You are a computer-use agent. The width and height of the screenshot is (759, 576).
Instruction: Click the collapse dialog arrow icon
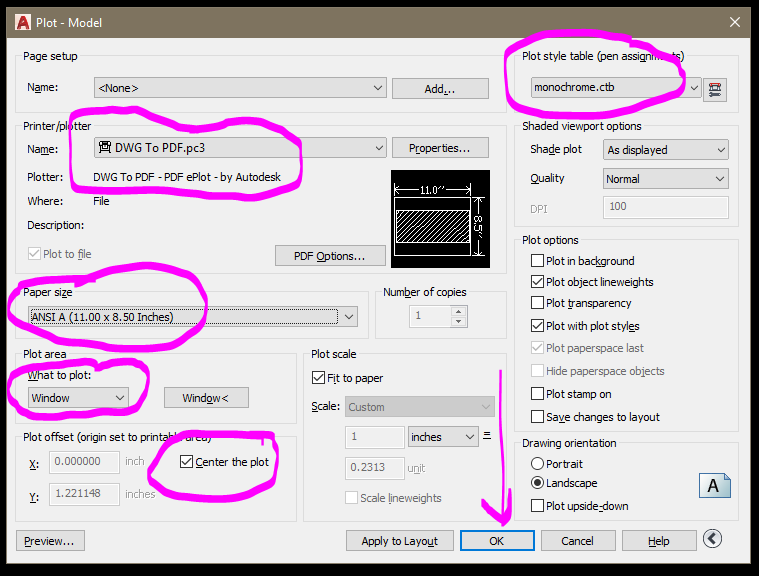[713, 538]
